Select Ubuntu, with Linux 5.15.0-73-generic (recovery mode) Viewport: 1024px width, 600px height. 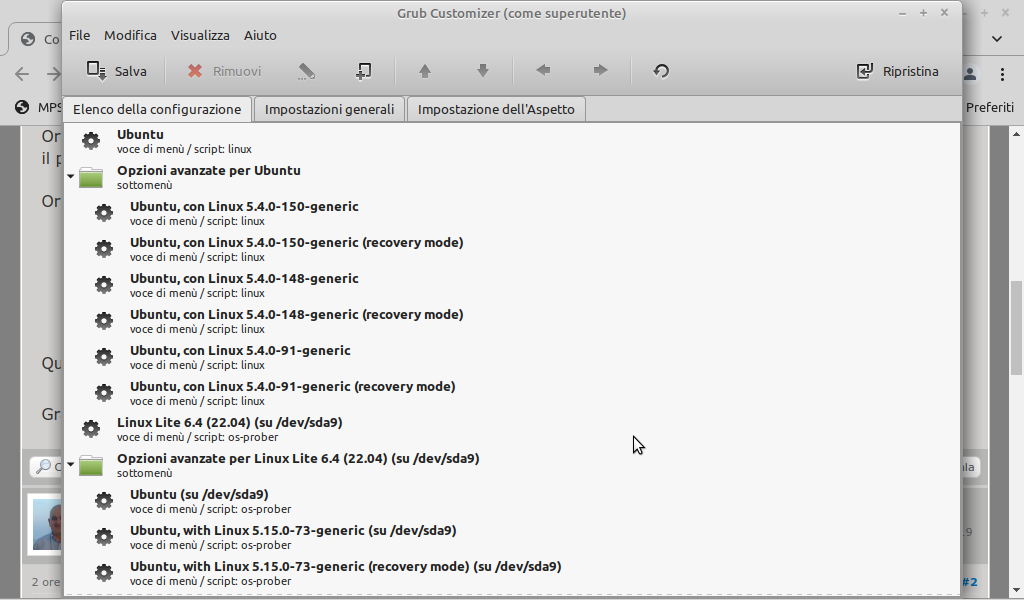tap(511, 573)
